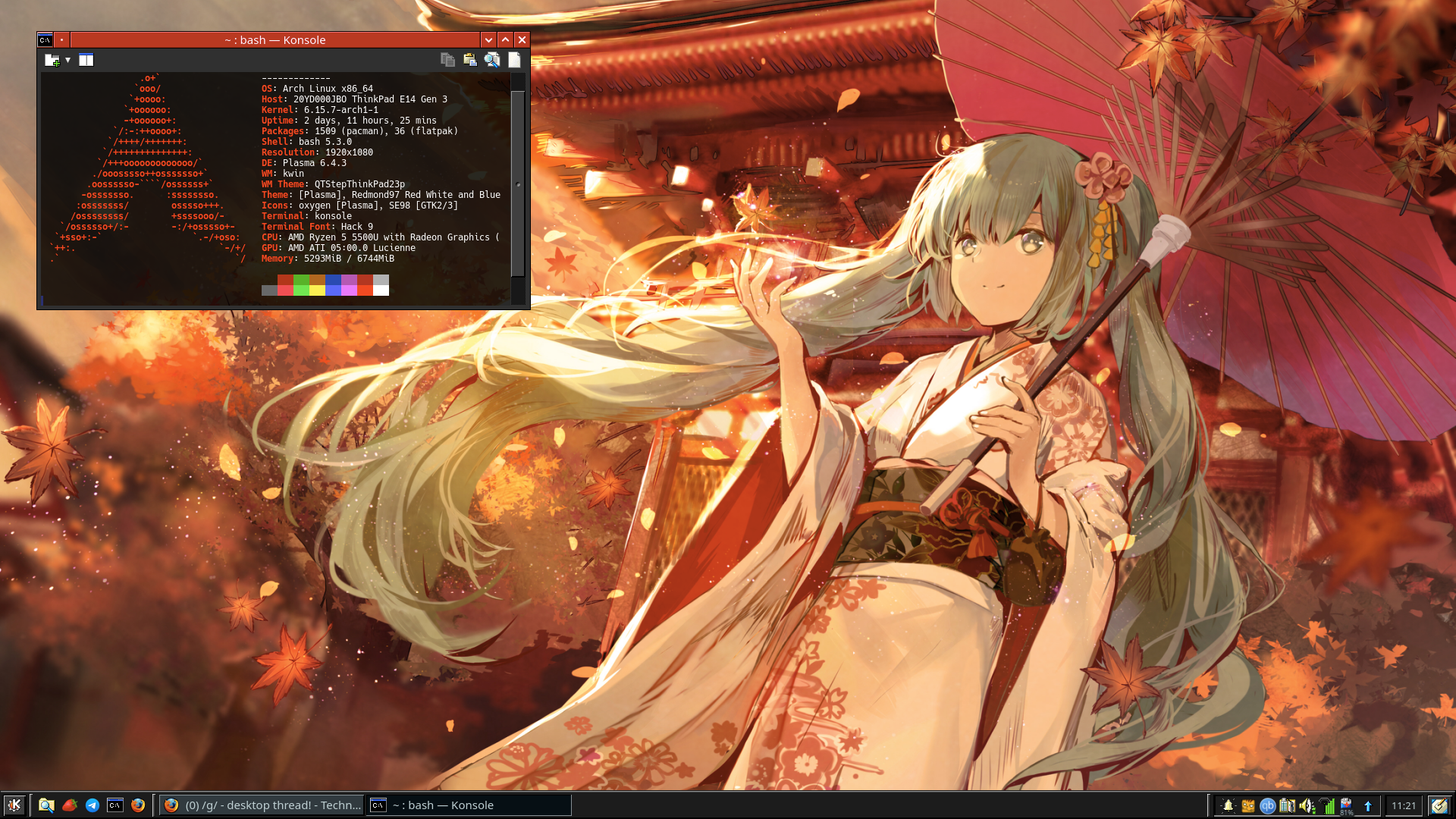Viewport: 1456px width, 819px height.
Task: Open the Konsole window menu icon
Action: pos(45,40)
